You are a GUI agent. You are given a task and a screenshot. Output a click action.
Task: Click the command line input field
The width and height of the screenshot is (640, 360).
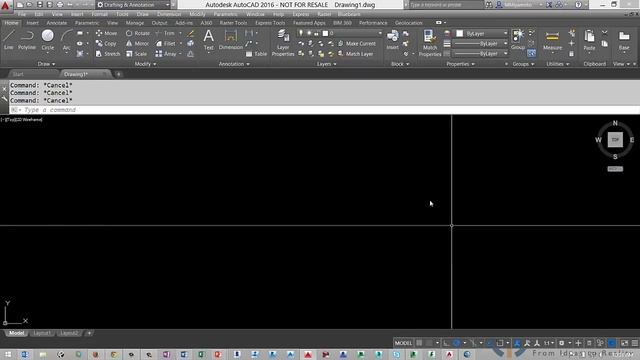coord(324,110)
